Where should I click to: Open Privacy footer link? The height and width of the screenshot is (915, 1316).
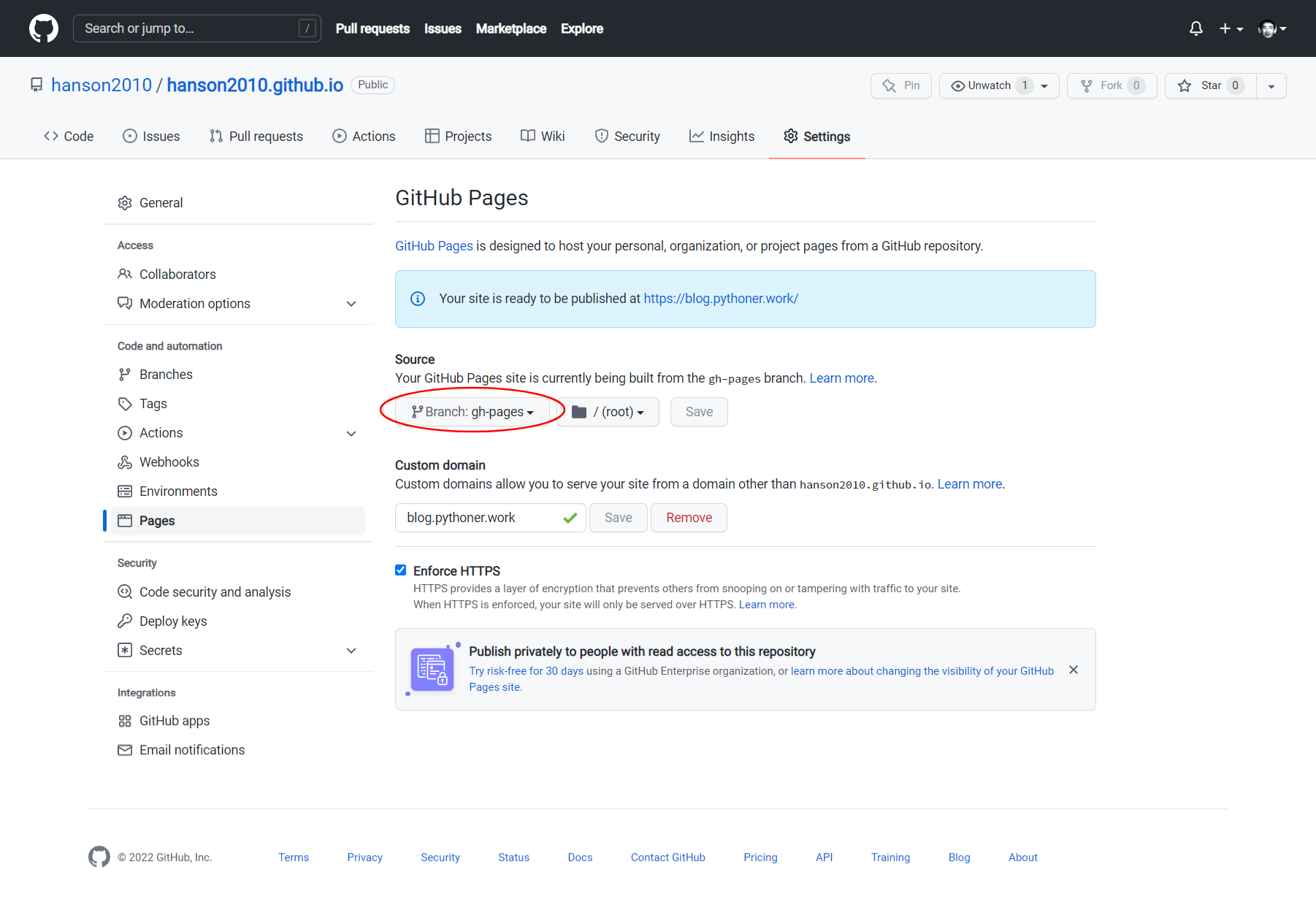click(364, 857)
